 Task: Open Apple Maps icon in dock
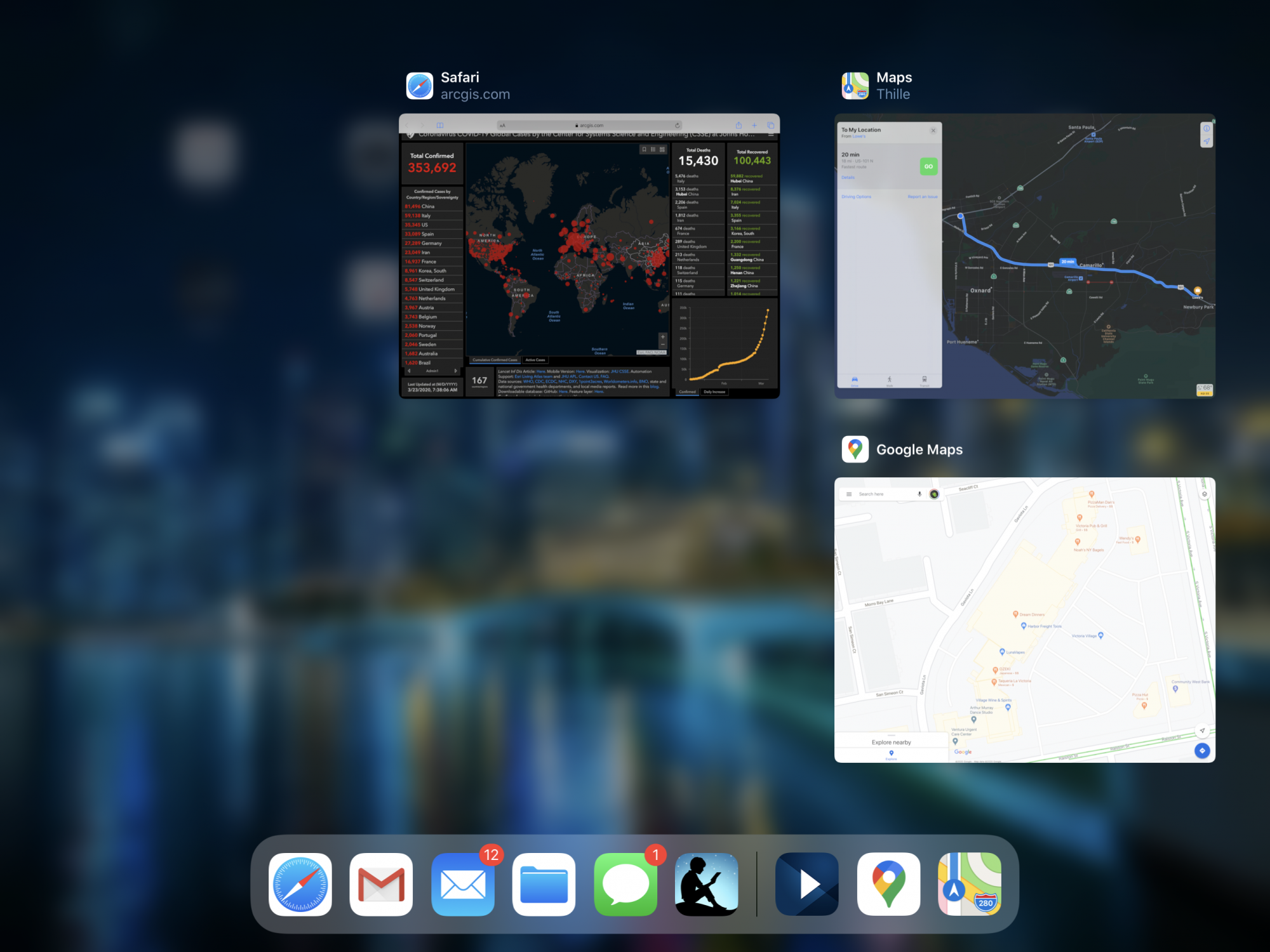[x=970, y=884]
